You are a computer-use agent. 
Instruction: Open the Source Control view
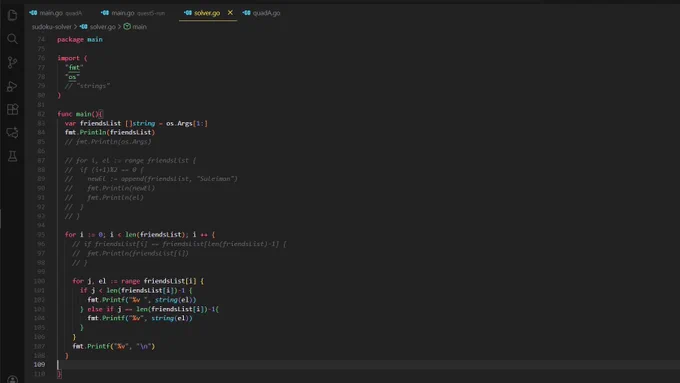[12, 62]
